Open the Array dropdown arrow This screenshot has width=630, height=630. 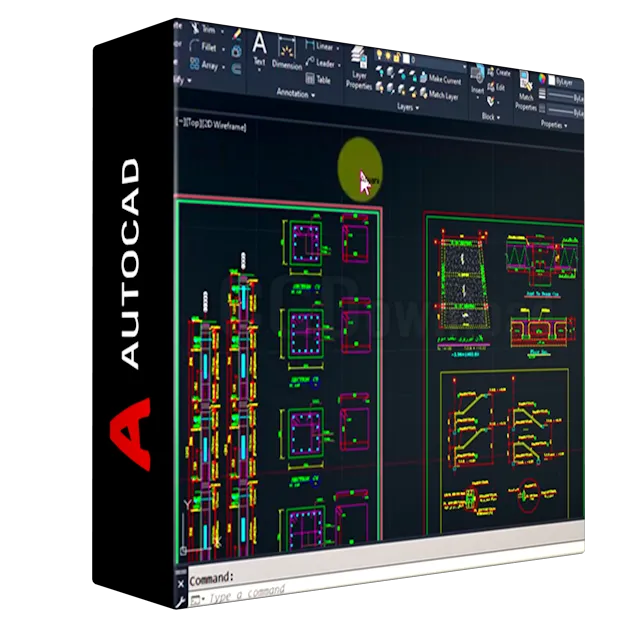coord(223,67)
